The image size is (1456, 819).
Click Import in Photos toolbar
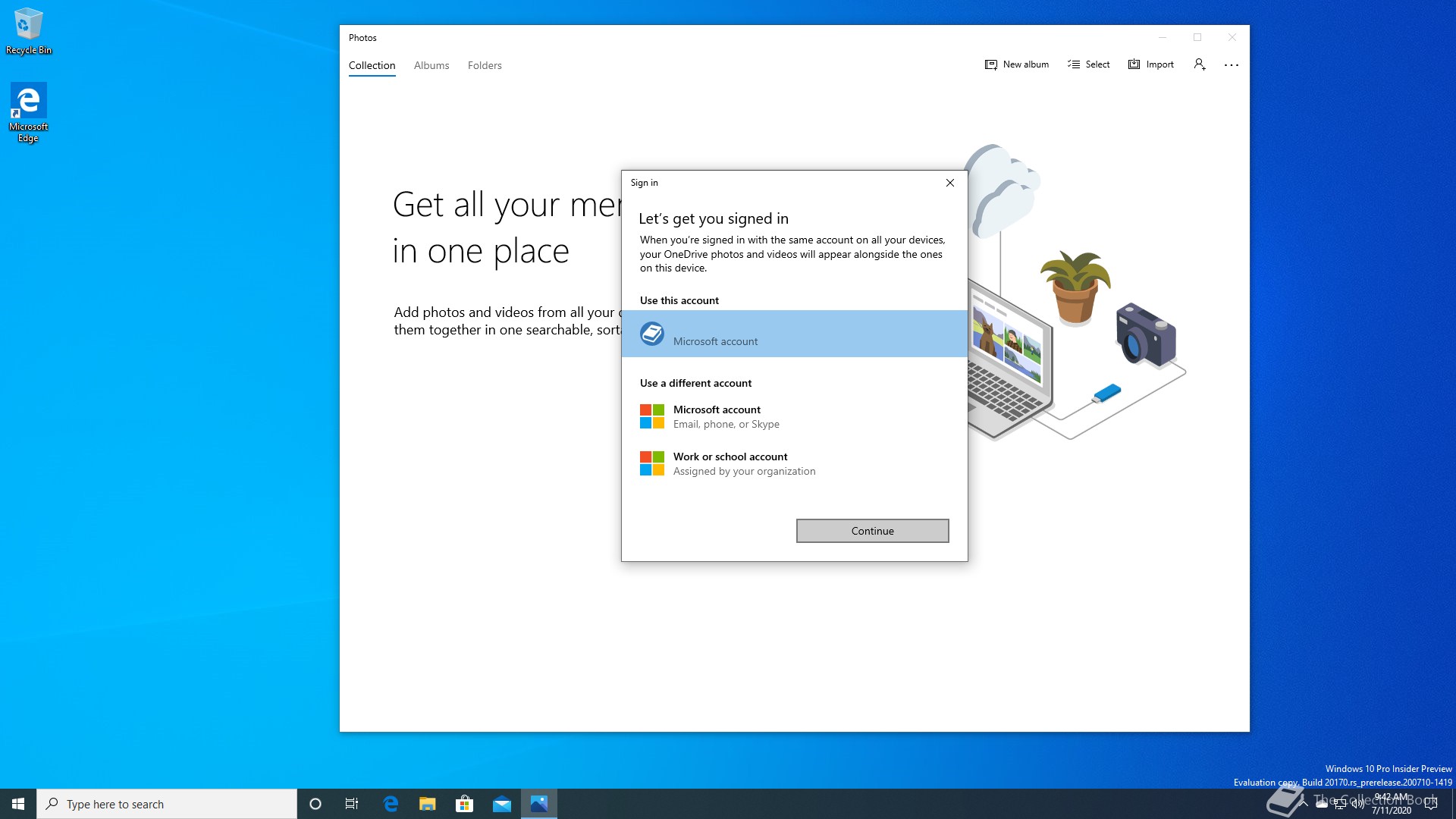(x=1151, y=64)
